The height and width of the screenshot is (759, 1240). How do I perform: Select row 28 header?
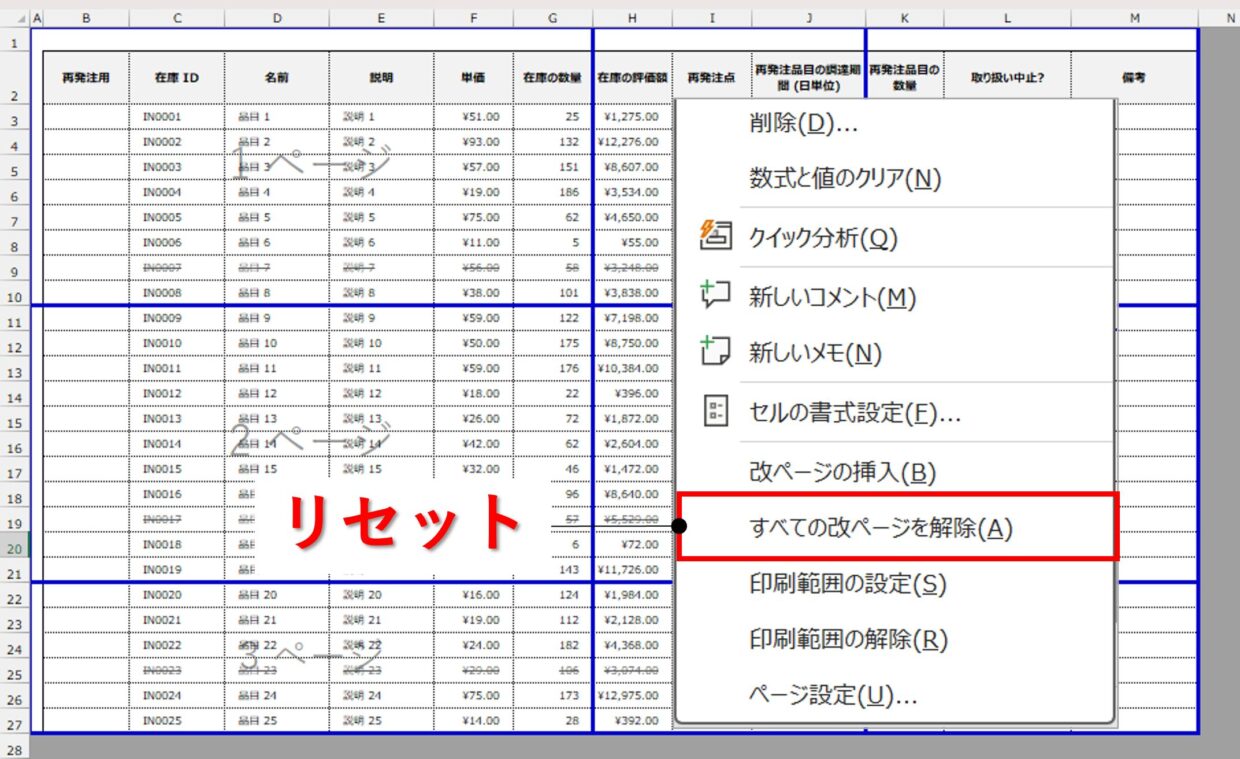click(15, 749)
